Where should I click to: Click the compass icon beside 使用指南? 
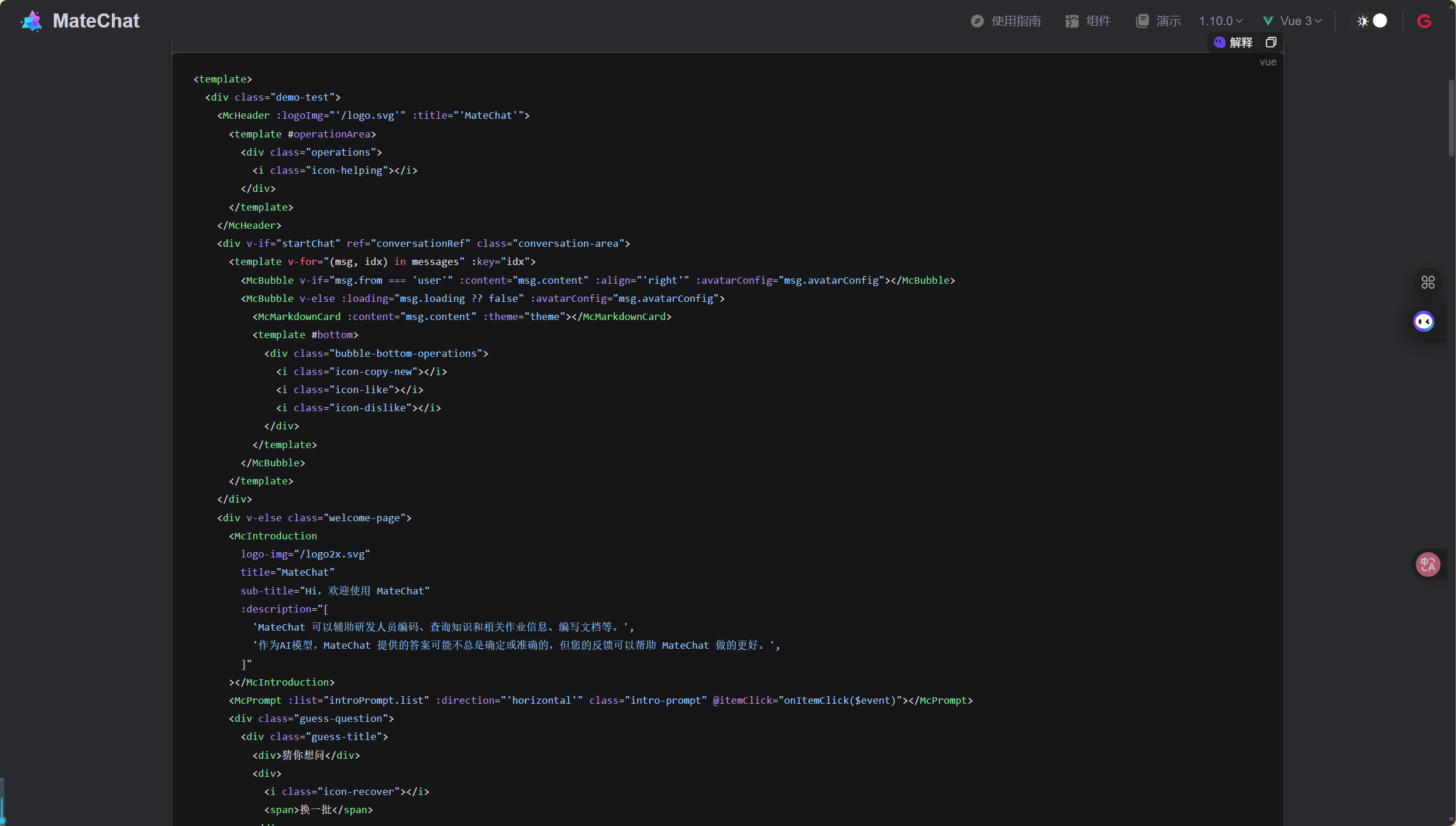point(977,21)
